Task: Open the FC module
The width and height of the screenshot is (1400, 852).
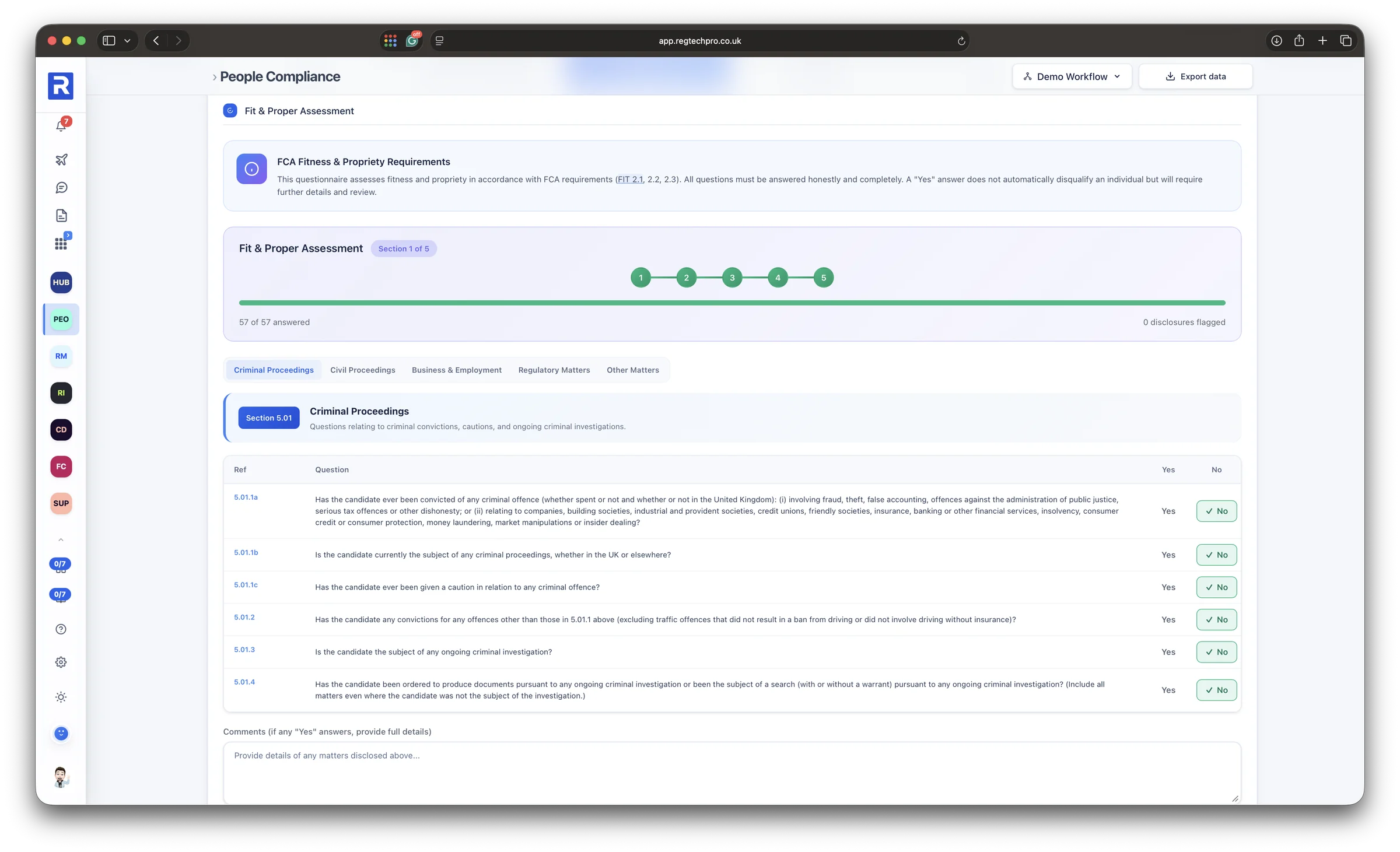Action: (61, 466)
